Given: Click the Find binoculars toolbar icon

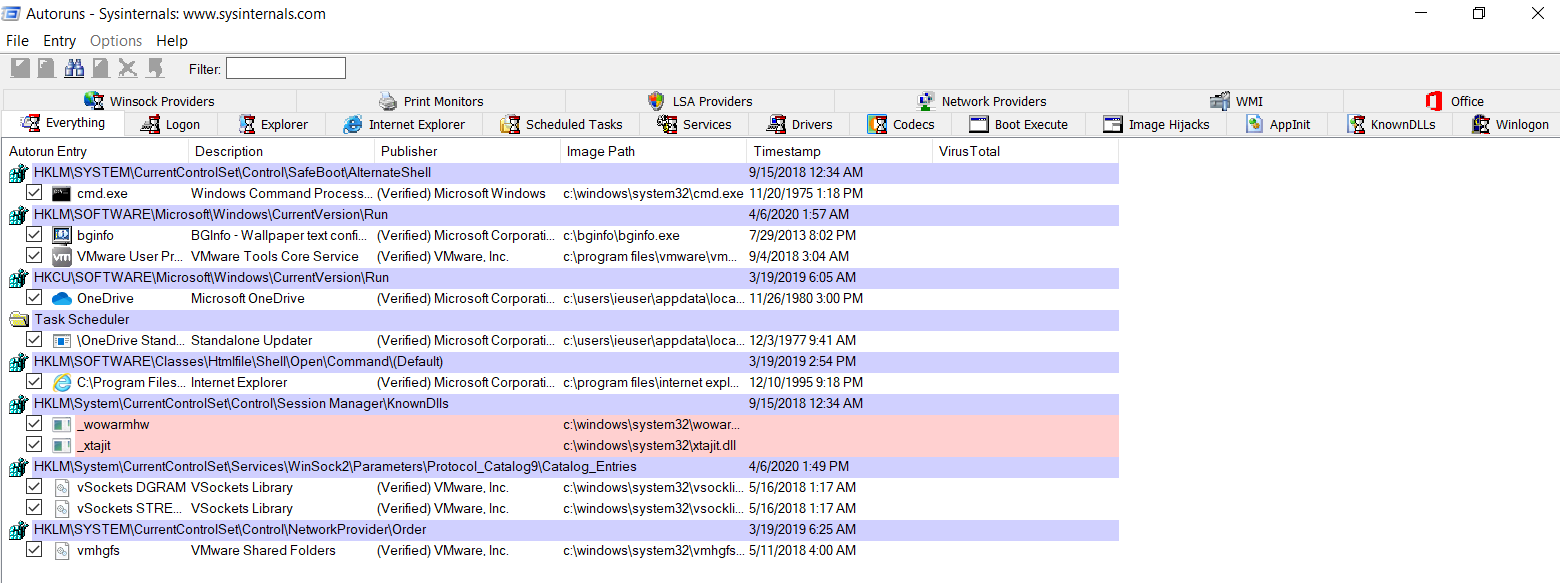Looking at the screenshot, I should [x=74, y=68].
